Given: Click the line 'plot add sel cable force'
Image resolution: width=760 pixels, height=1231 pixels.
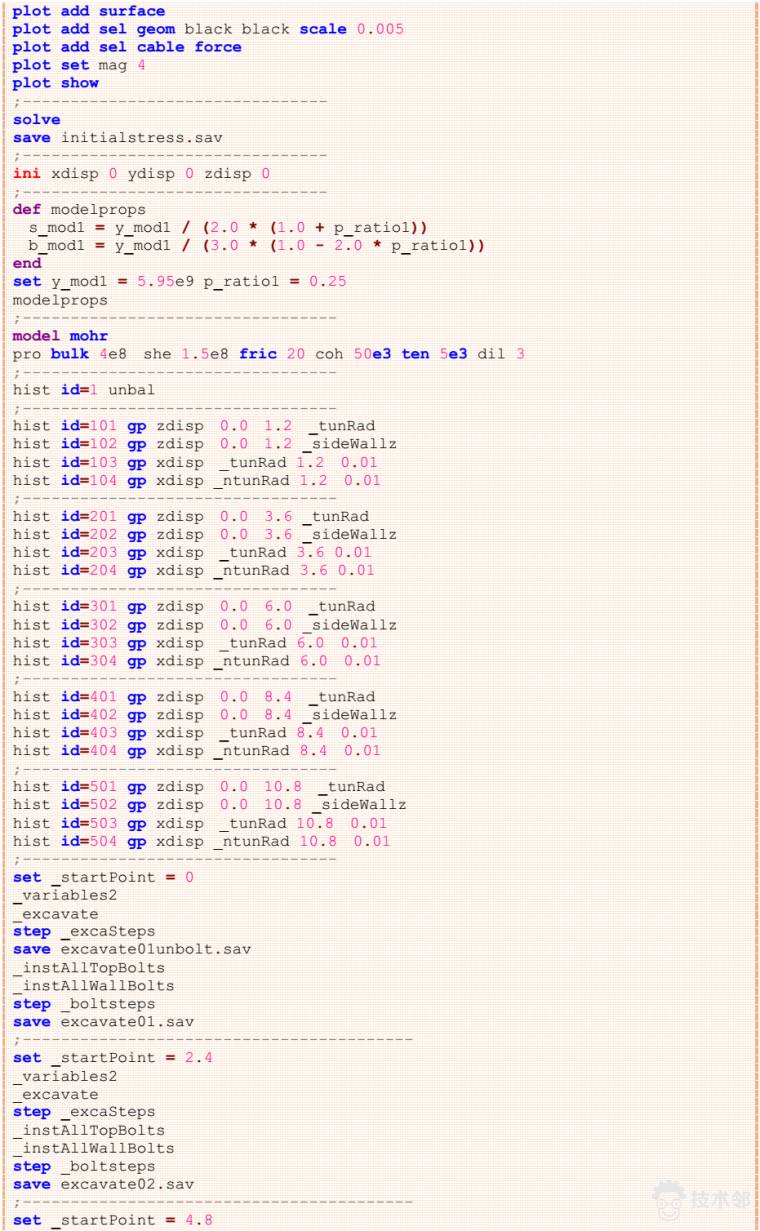Looking at the screenshot, I should tap(127, 47).
